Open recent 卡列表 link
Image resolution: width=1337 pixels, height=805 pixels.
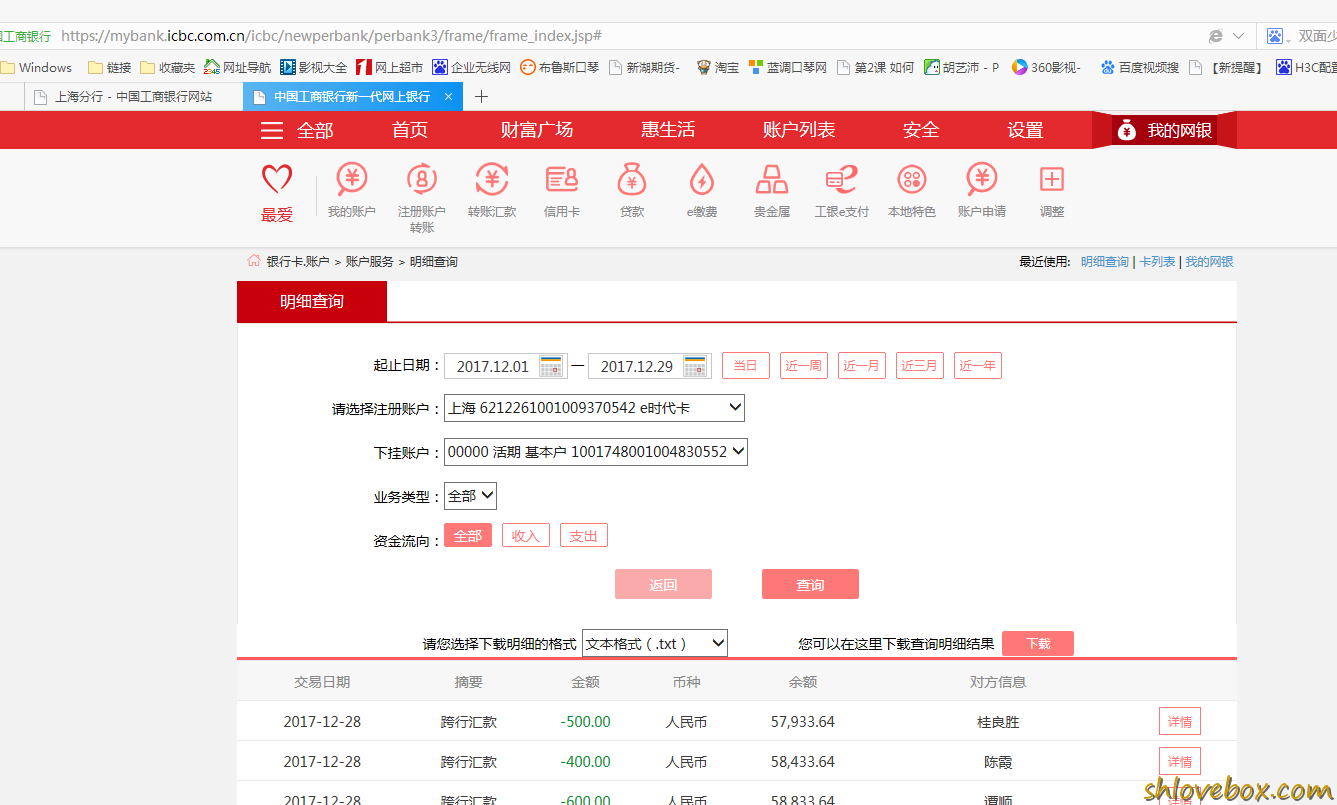point(1157,262)
